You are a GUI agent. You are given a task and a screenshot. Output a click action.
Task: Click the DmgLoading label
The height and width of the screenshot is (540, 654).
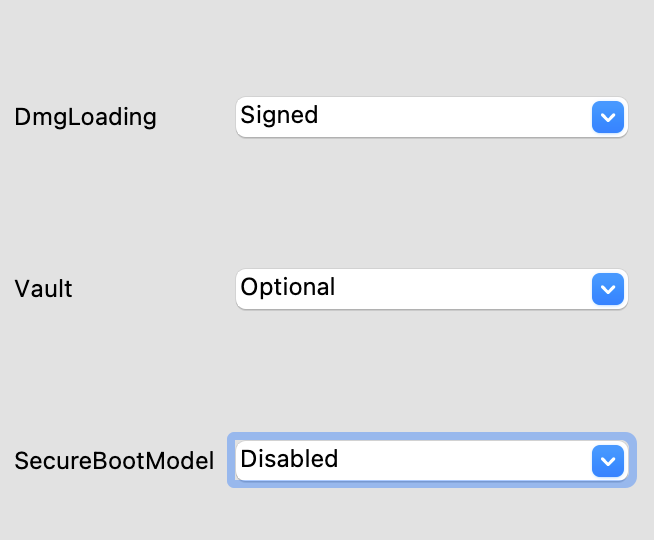85,117
